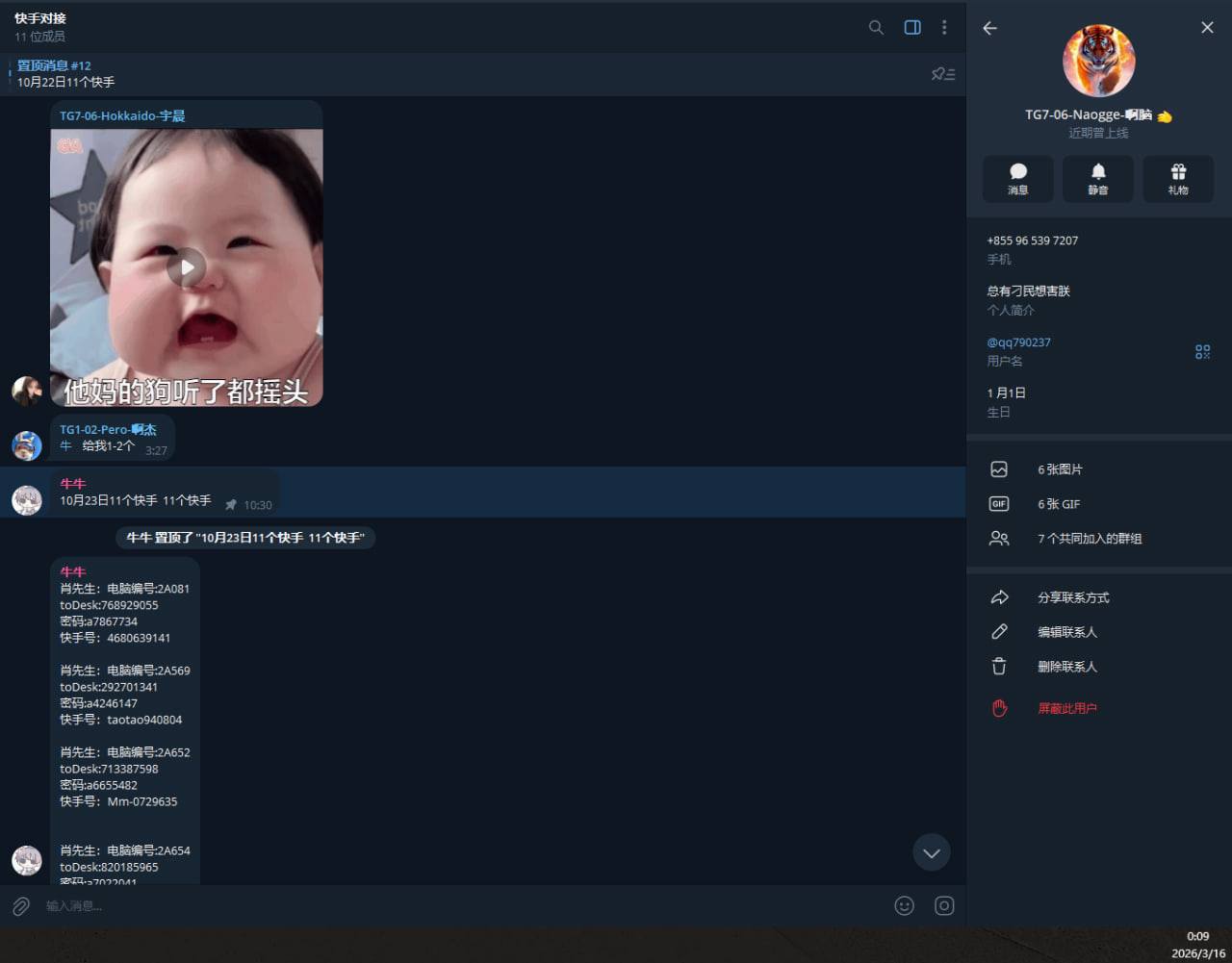Click the camera icon in the input bar
This screenshot has width=1232, height=963.
coord(944,905)
